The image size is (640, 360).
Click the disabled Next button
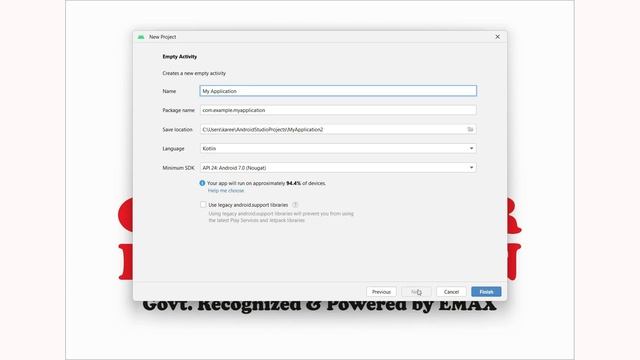click(416, 292)
